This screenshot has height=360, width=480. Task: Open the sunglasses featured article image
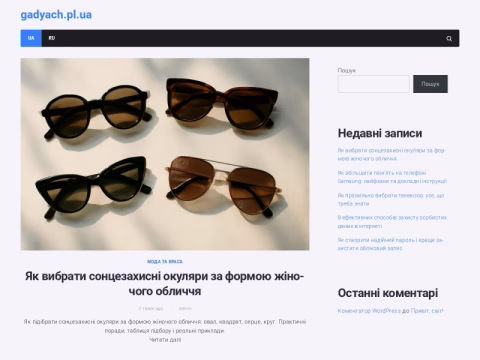click(x=165, y=154)
